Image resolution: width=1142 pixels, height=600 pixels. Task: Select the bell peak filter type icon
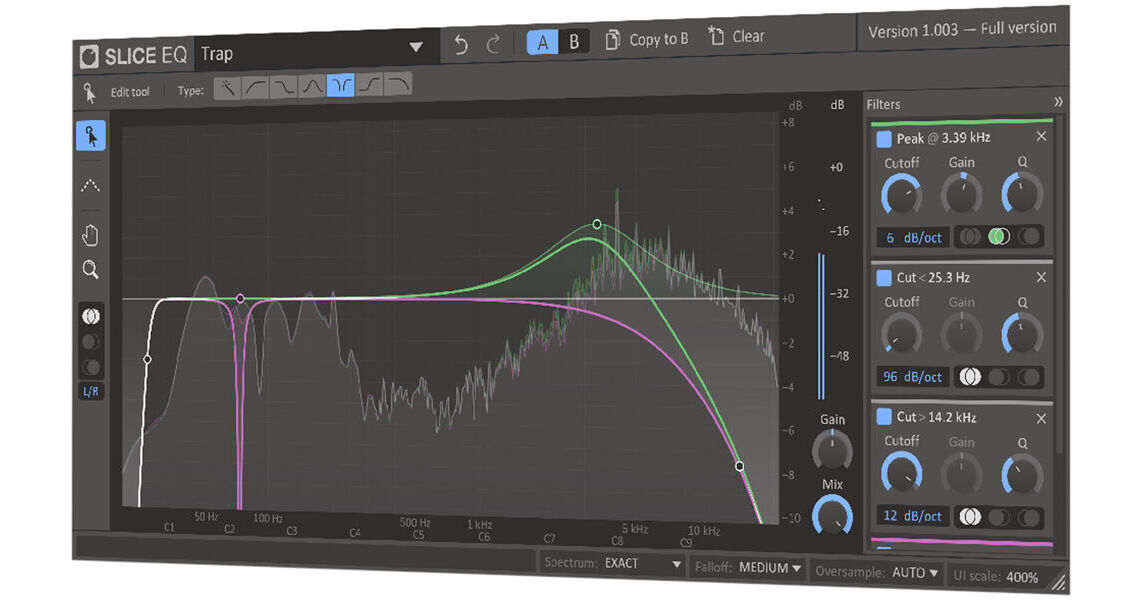coord(311,86)
